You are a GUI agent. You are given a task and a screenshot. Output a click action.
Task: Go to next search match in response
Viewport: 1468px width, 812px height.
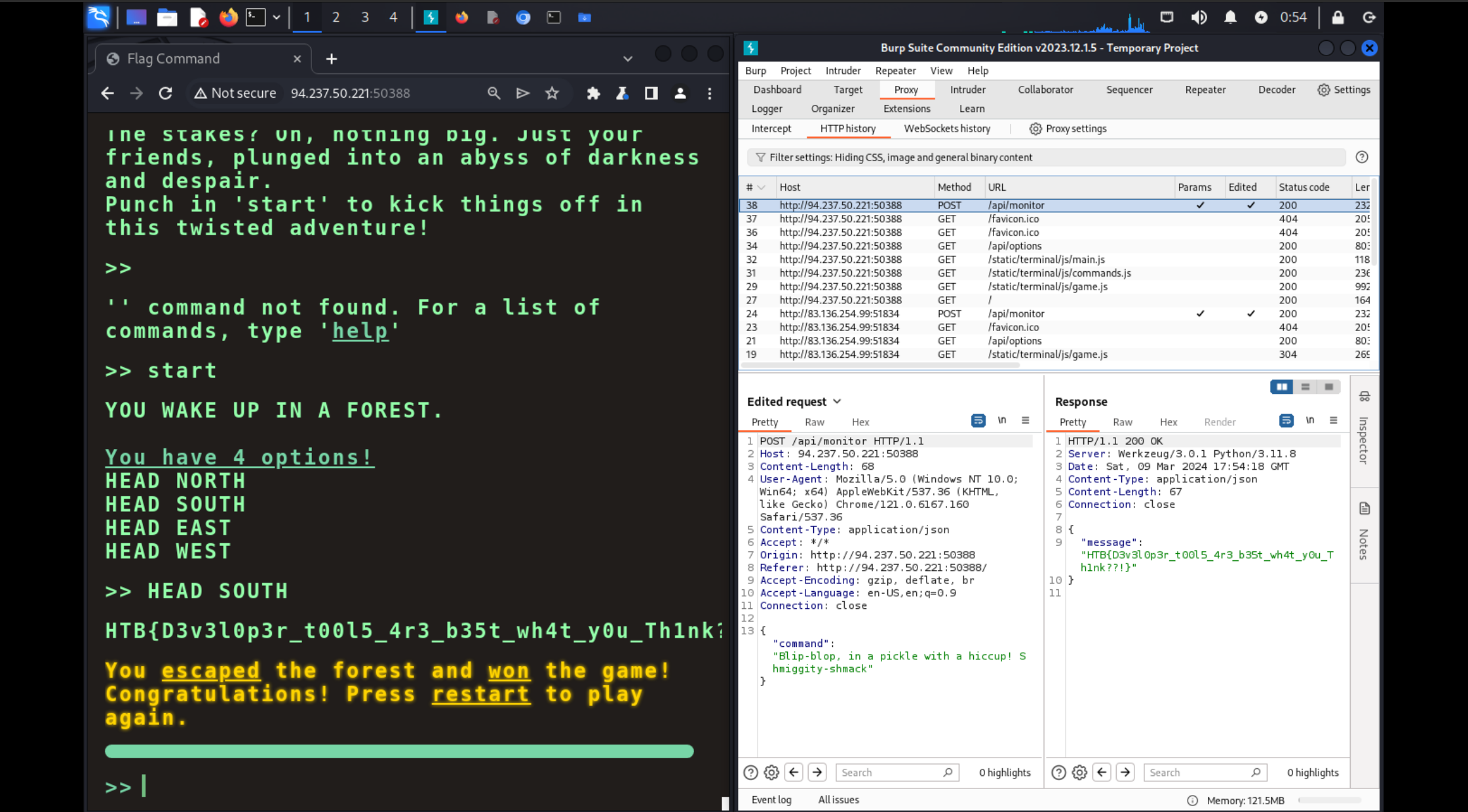point(1125,773)
